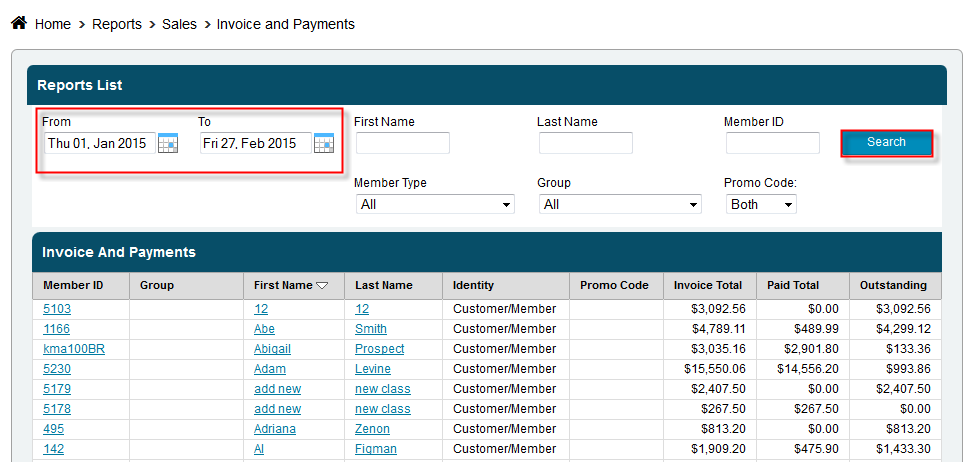
Task: Click in the Member ID search field
Action: click(772, 143)
